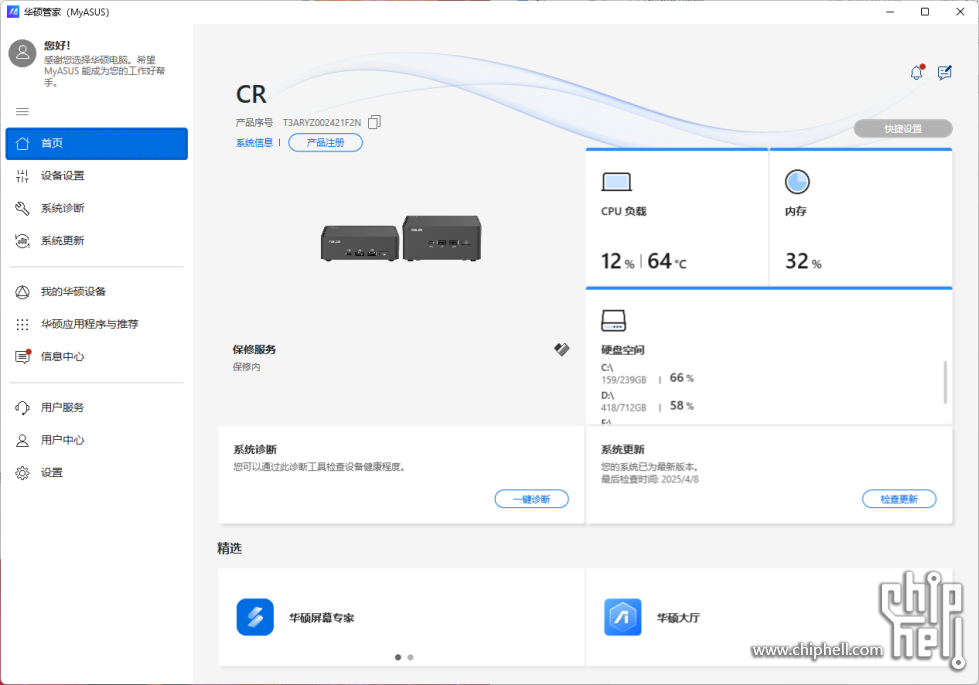Click the MyASUS title bar logo

[12, 12]
